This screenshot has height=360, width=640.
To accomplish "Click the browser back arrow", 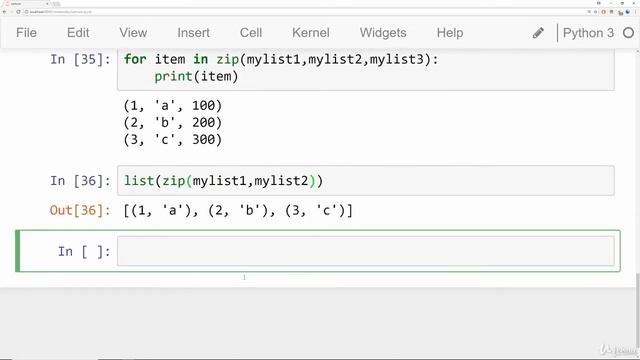I will coord(4,12).
